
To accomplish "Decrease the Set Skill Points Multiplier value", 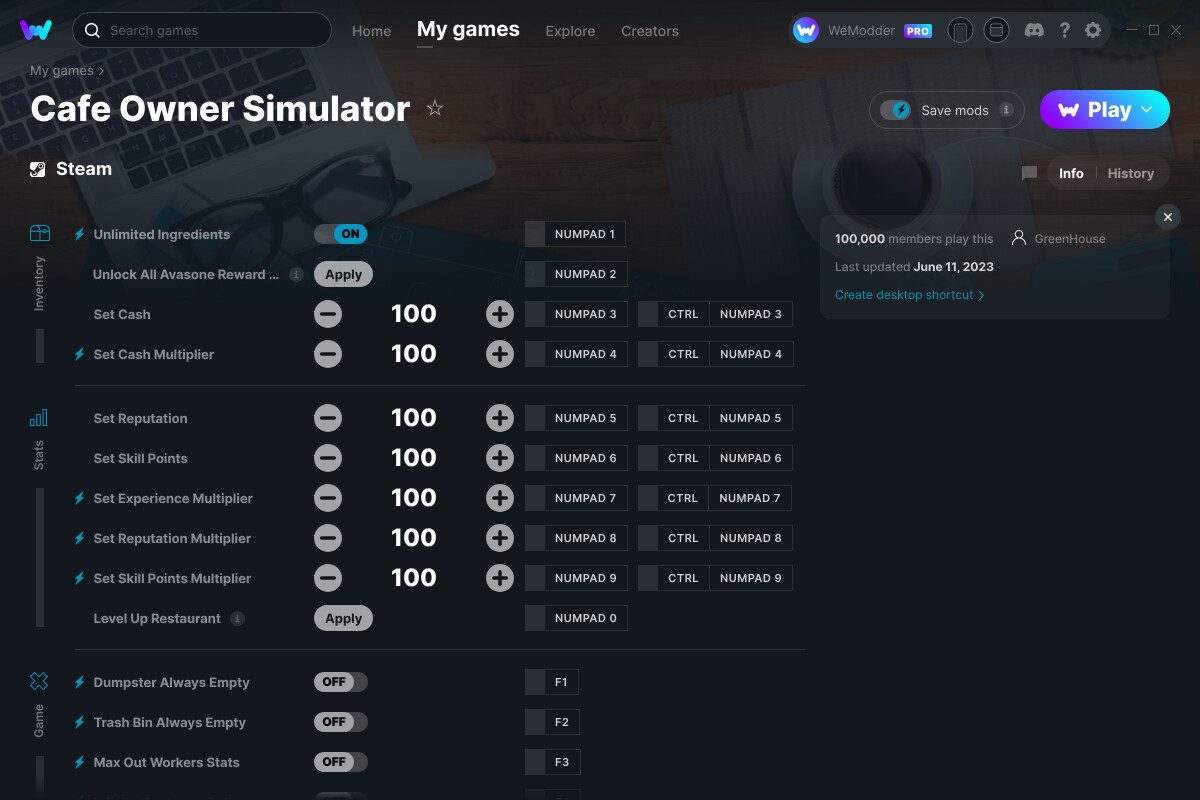I will pos(328,578).
